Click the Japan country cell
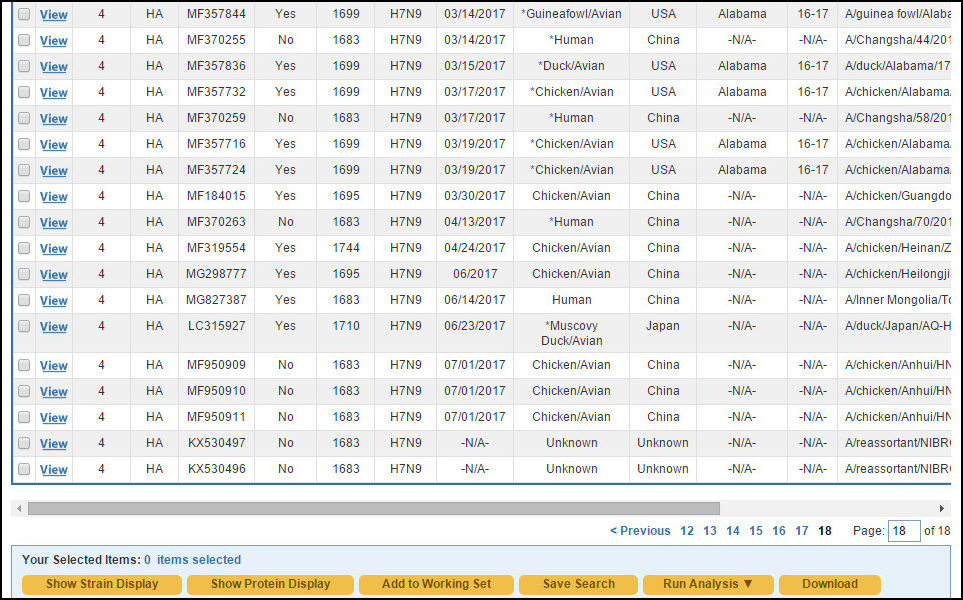Screen dimensions: 963x600 [x=663, y=326]
